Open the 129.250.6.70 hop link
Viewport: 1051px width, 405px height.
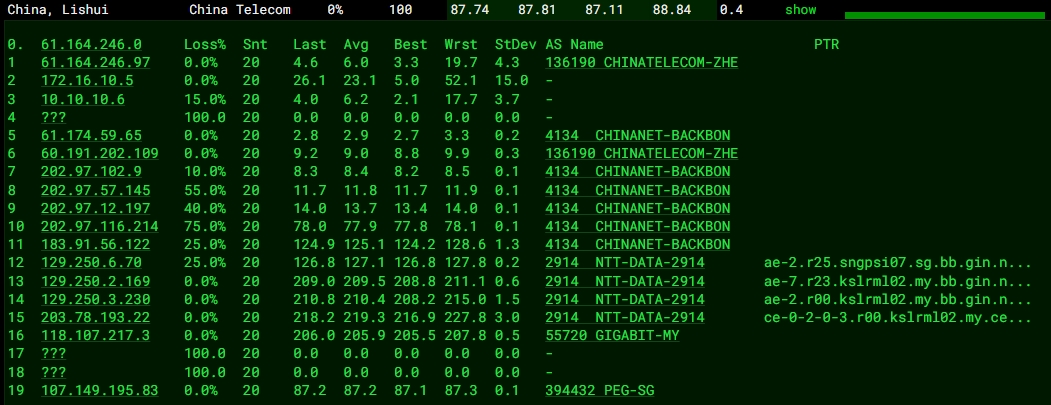(91, 262)
